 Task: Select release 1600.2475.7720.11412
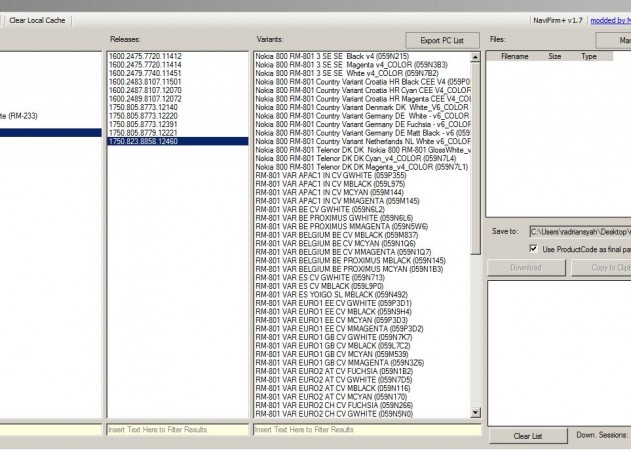click(145, 56)
